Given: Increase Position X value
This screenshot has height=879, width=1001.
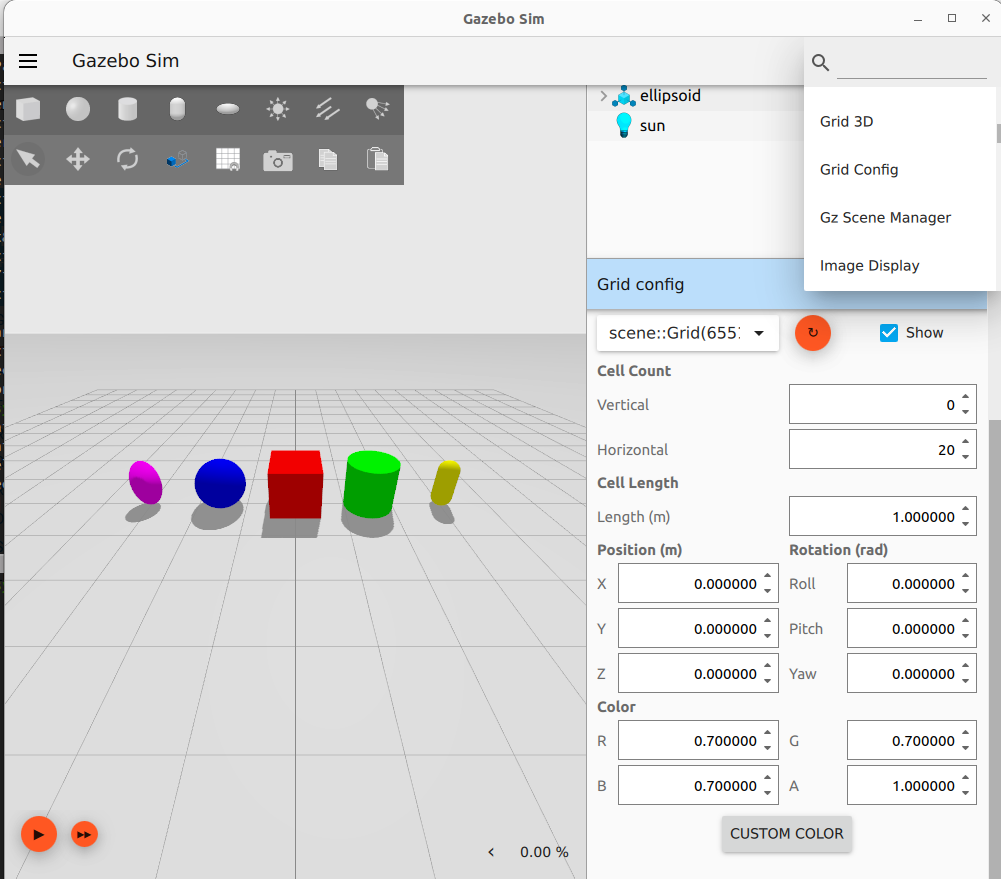Looking at the screenshot, I should 767,576.
